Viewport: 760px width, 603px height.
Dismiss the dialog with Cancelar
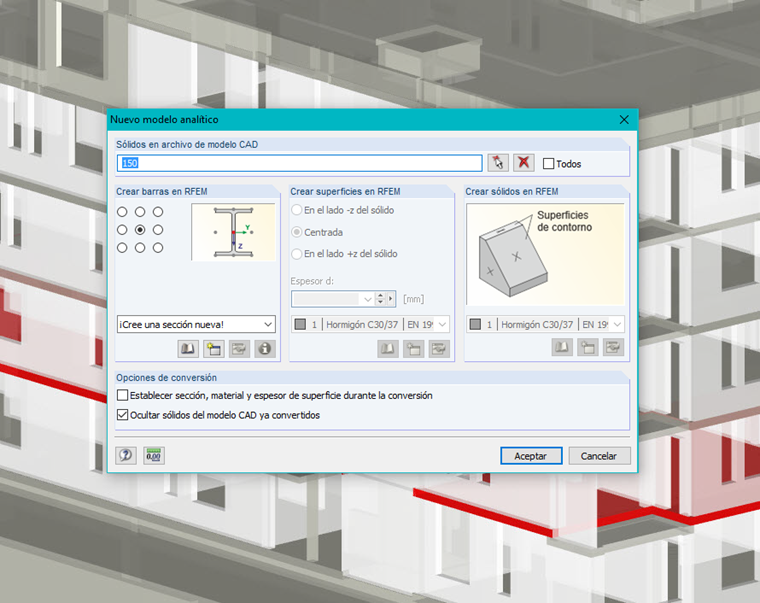tap(599, 456)
